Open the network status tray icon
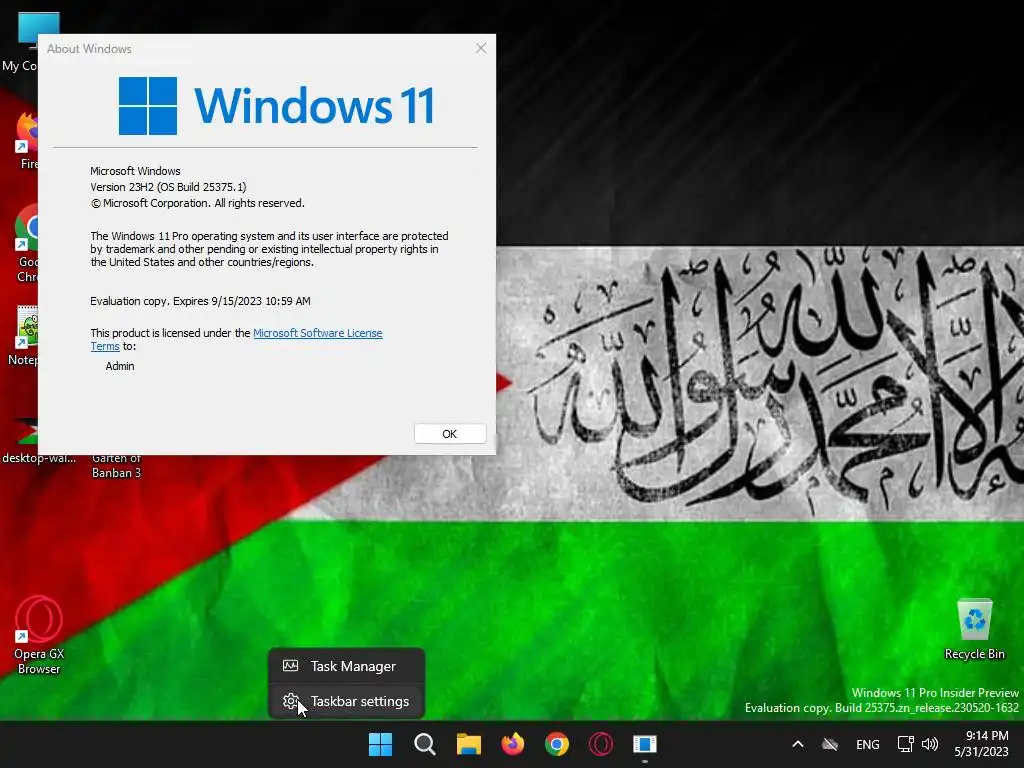 point(905,744)
